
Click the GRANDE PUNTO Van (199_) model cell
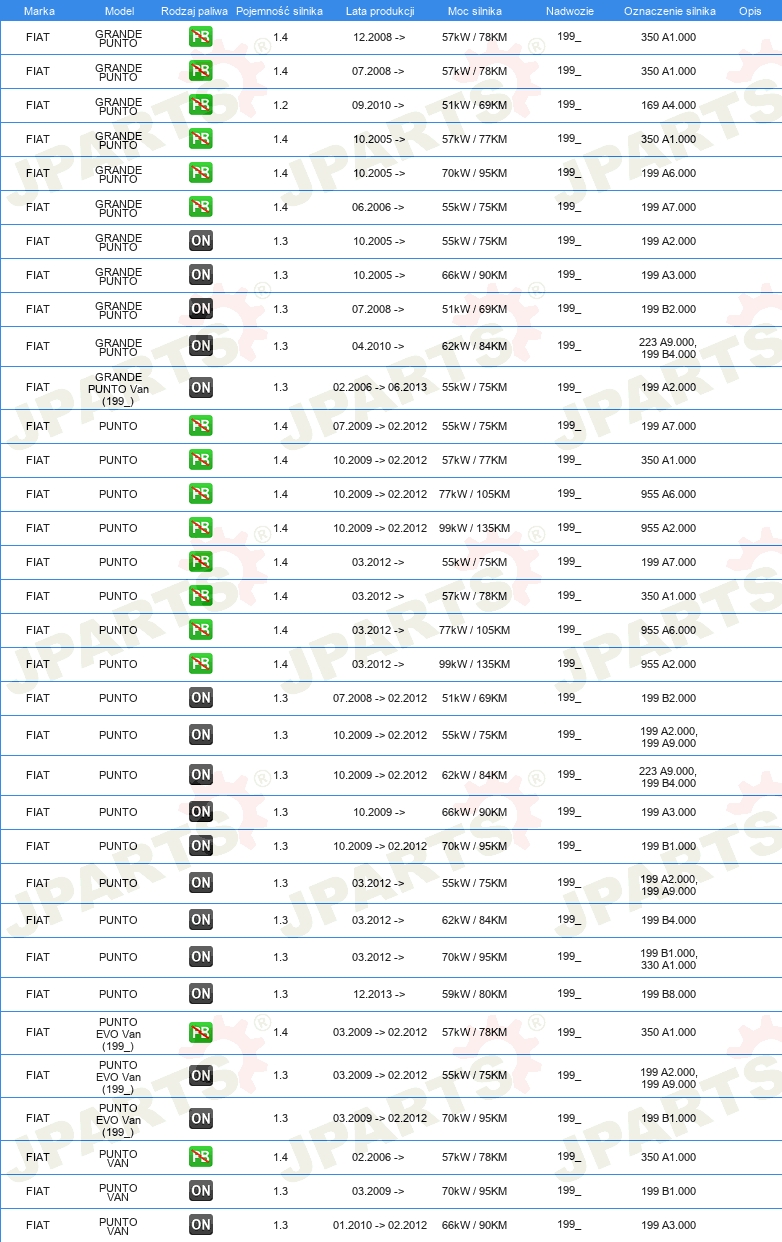(x=119, y=387)
